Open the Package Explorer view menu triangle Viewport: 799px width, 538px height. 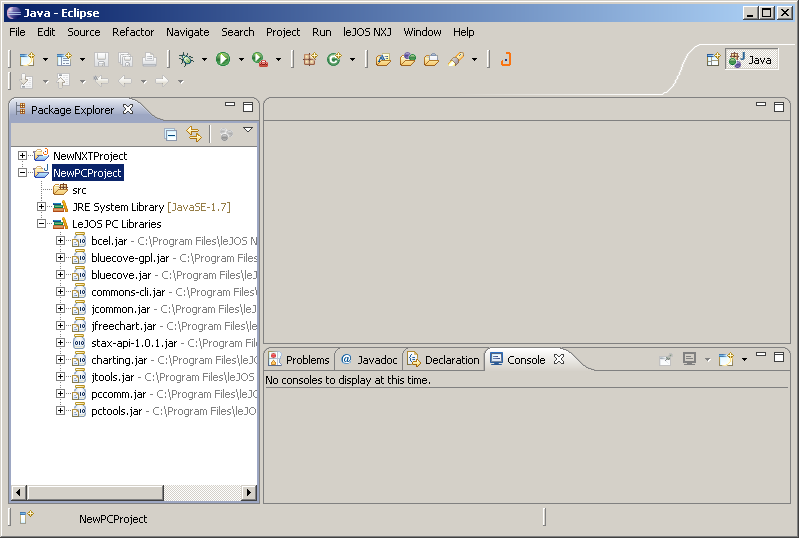(x=248, y=129)
